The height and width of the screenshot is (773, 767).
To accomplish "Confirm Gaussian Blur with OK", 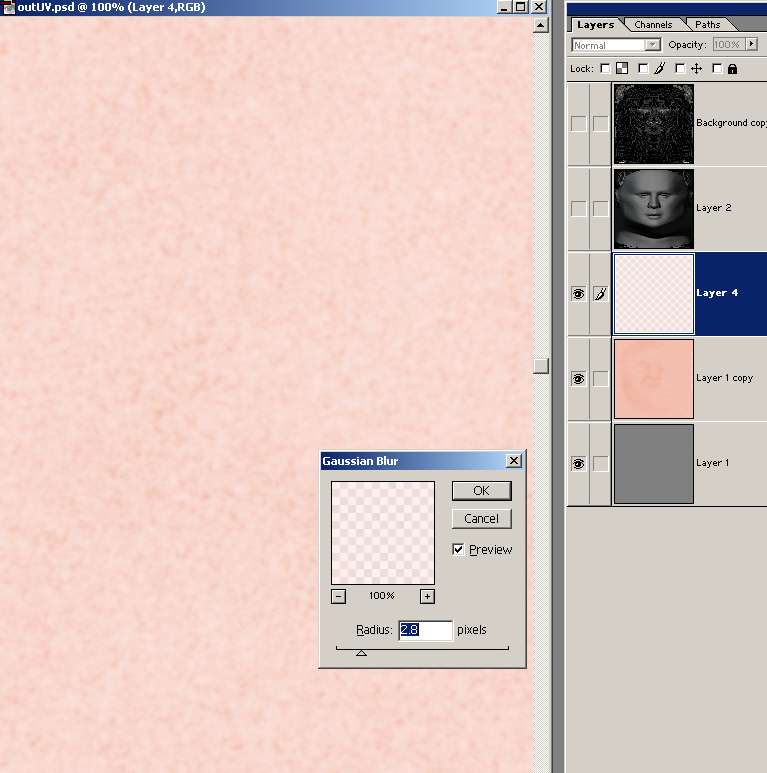I will (481, 491).
